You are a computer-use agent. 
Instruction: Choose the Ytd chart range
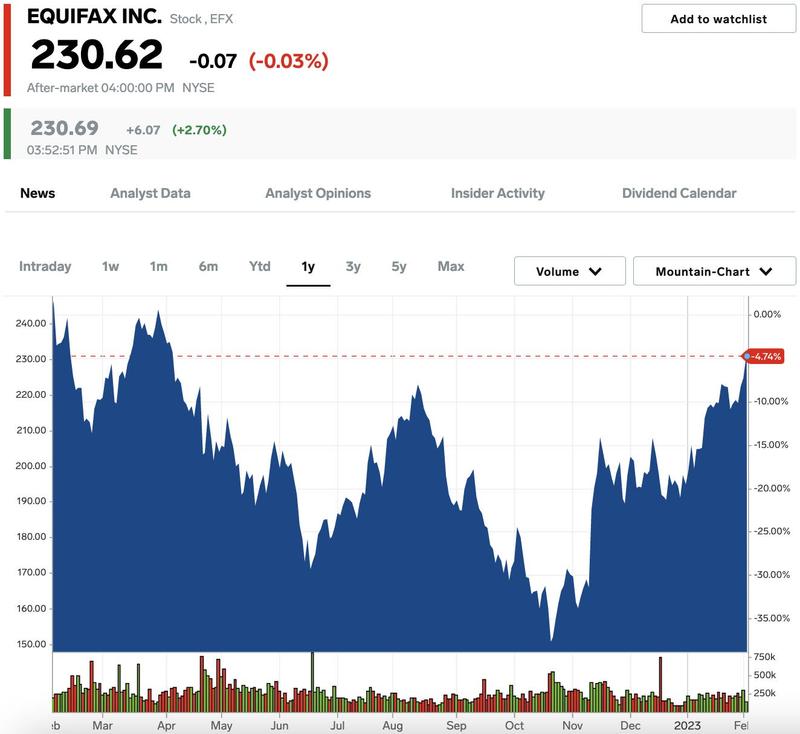(259, 266)
